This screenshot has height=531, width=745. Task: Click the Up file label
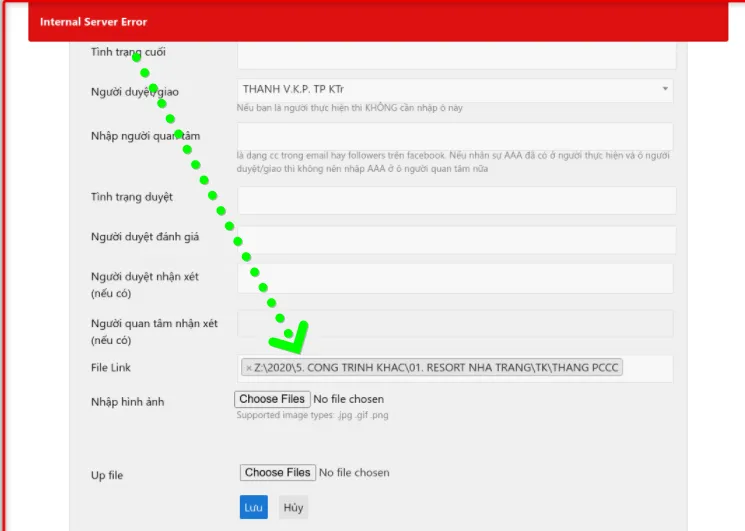pos(107,475)
